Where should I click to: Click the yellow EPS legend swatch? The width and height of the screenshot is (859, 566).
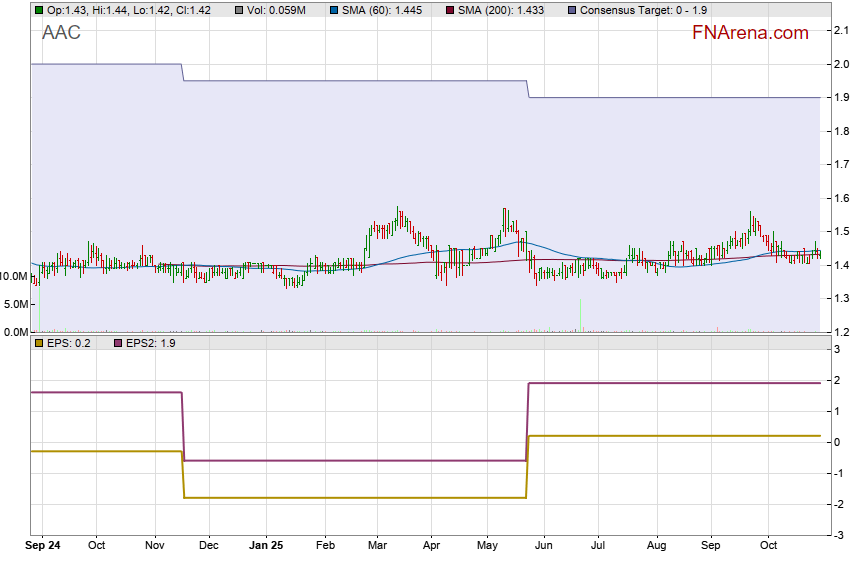tap(39, 343)
